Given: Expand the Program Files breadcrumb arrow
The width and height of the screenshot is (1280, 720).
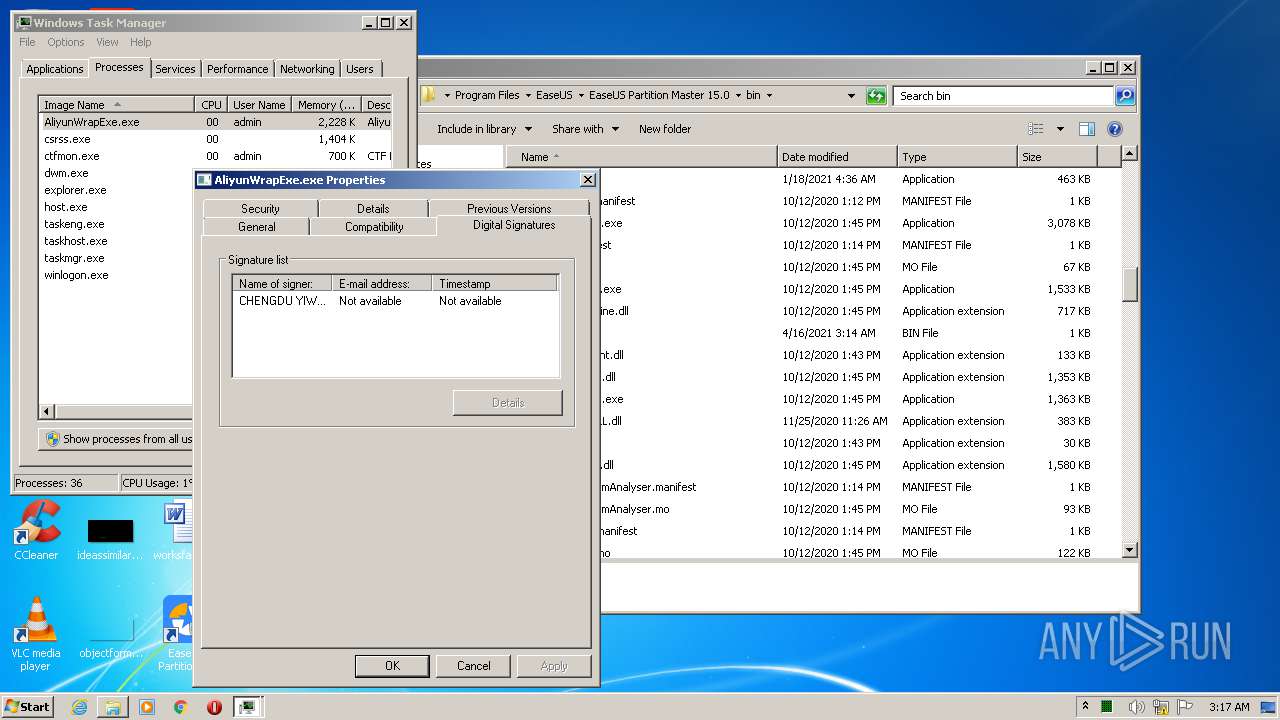Looking at the screenshot, I should 528,96.
